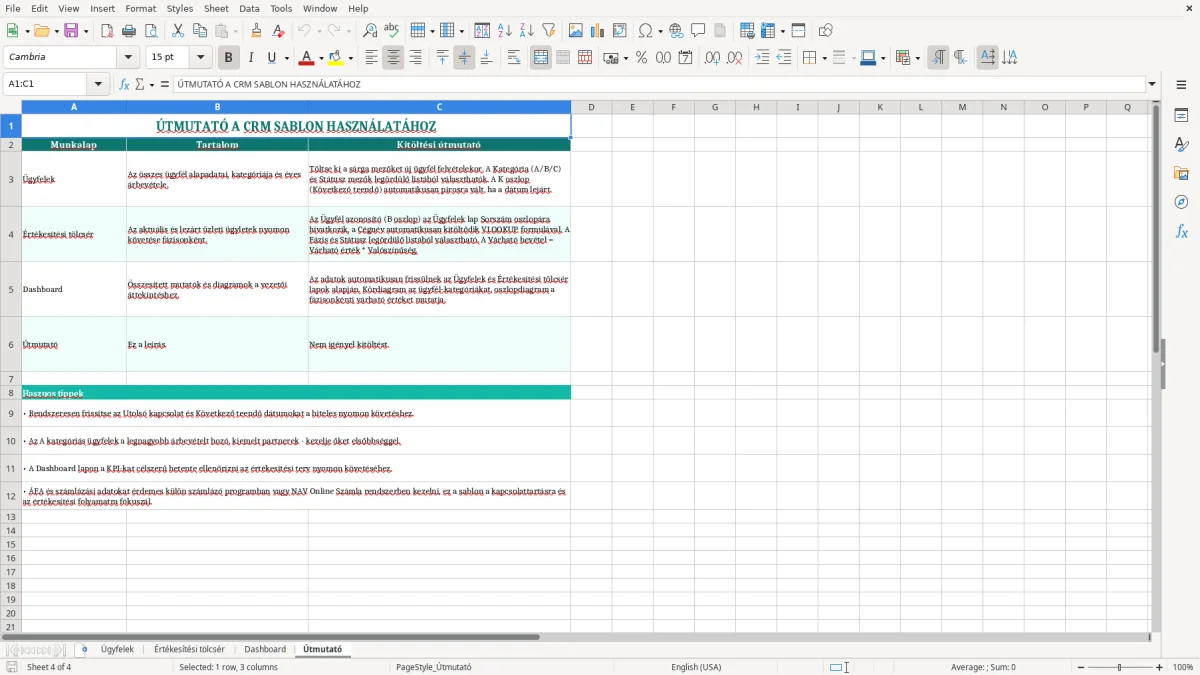Open the Sheet menu
This screenshot has width=1200, height=675.
tap(217, 8)
